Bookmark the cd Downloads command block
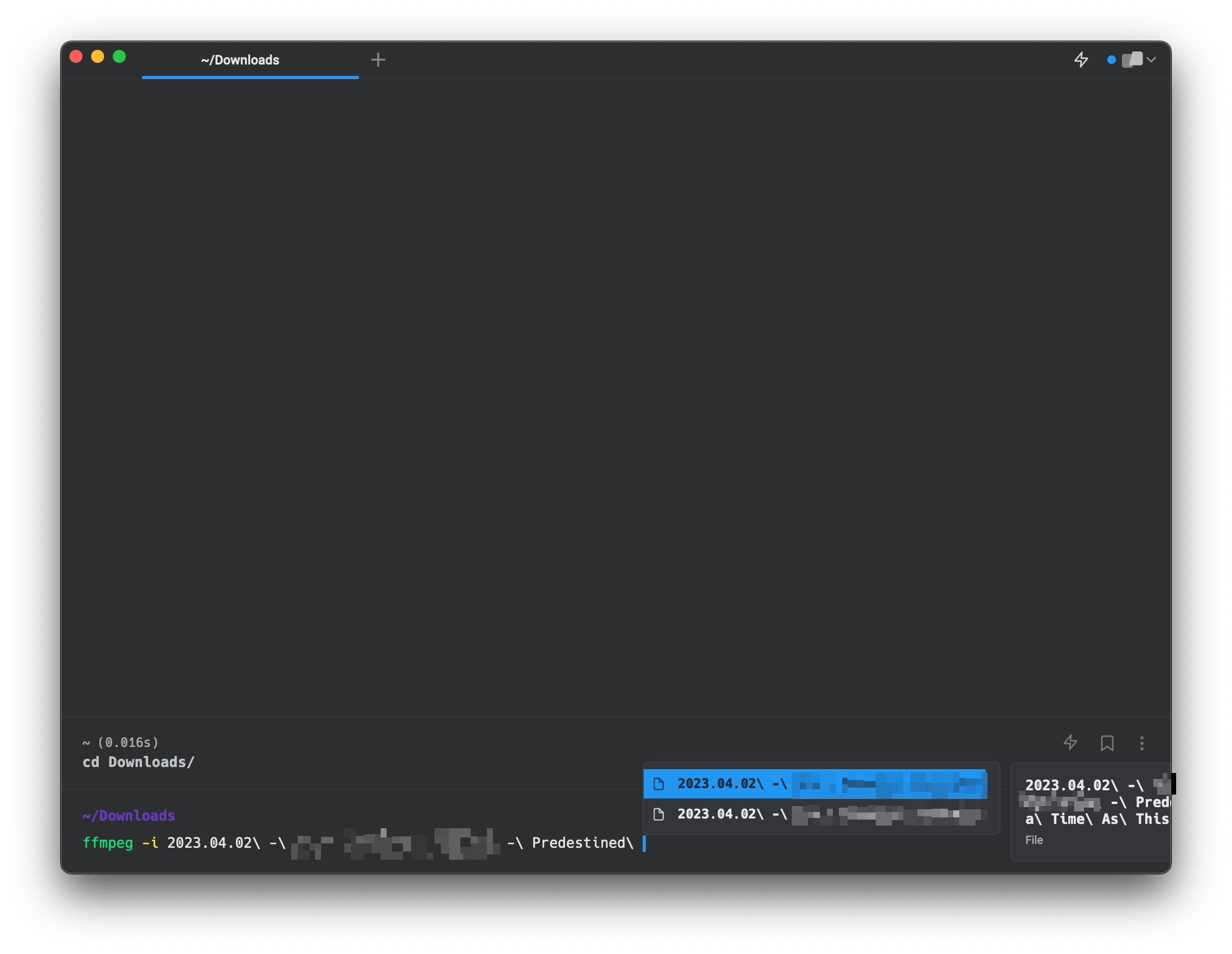Viewport: 1232px width, 954px height. [x=1107, y=743]
